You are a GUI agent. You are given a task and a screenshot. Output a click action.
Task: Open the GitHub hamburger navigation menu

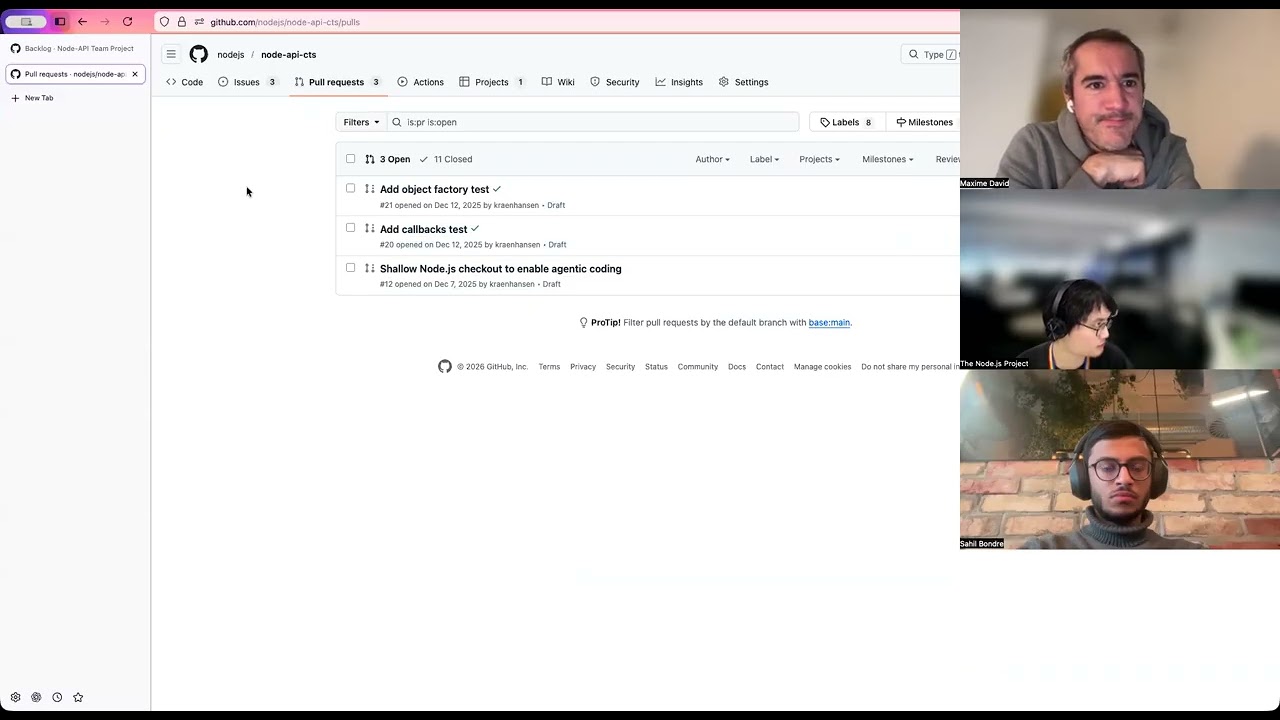pos(171,54)
